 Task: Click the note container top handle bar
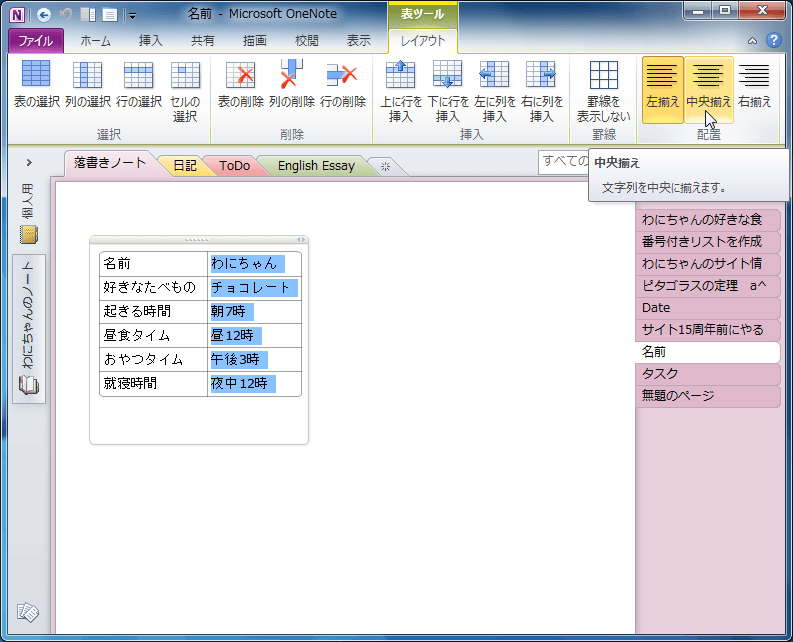[x=197, y=240]
